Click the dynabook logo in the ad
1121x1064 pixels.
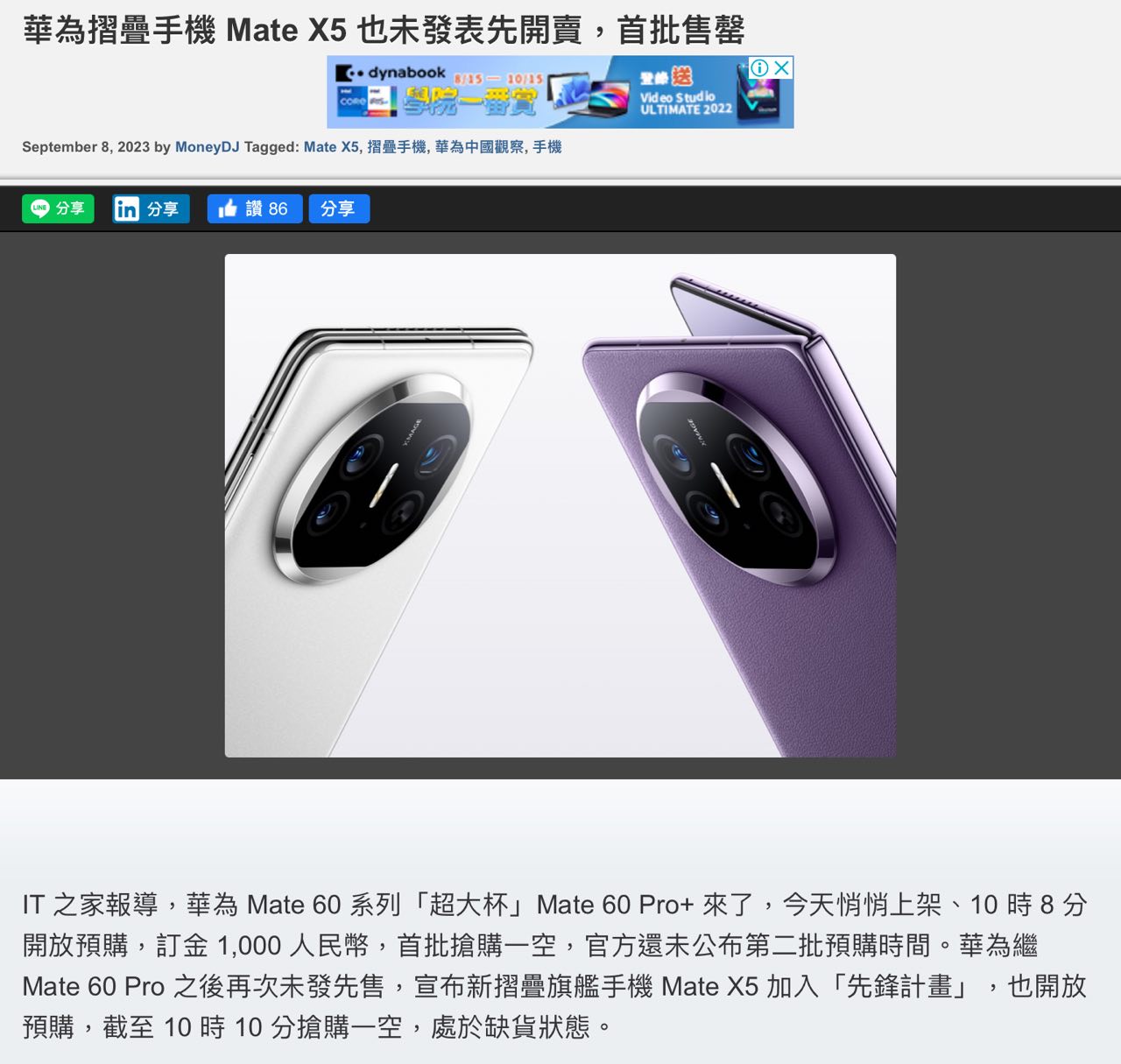391,74
